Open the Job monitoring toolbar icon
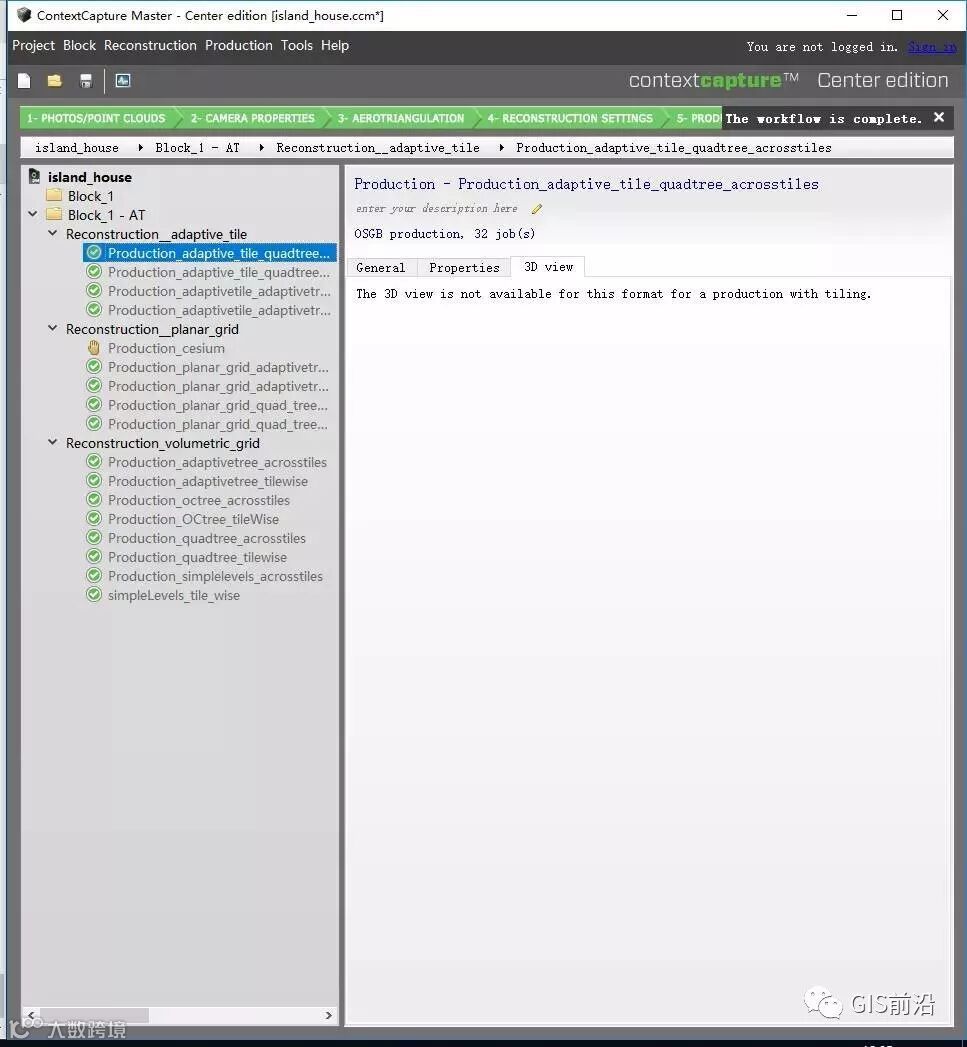 pyautogui.click(x=123, y=81)
